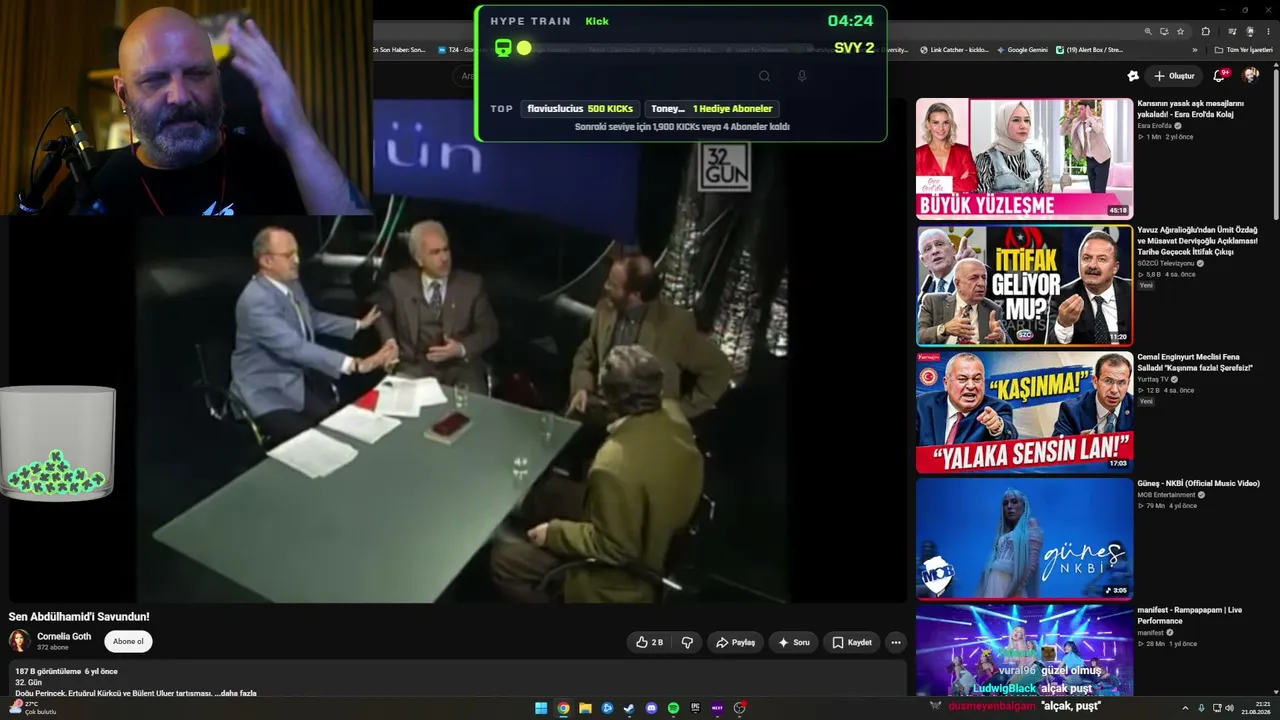The width and height of the screenshot is (1280, 720).
Task: Expand description with ...daha fazla
Action: click(x=235, y=693)
